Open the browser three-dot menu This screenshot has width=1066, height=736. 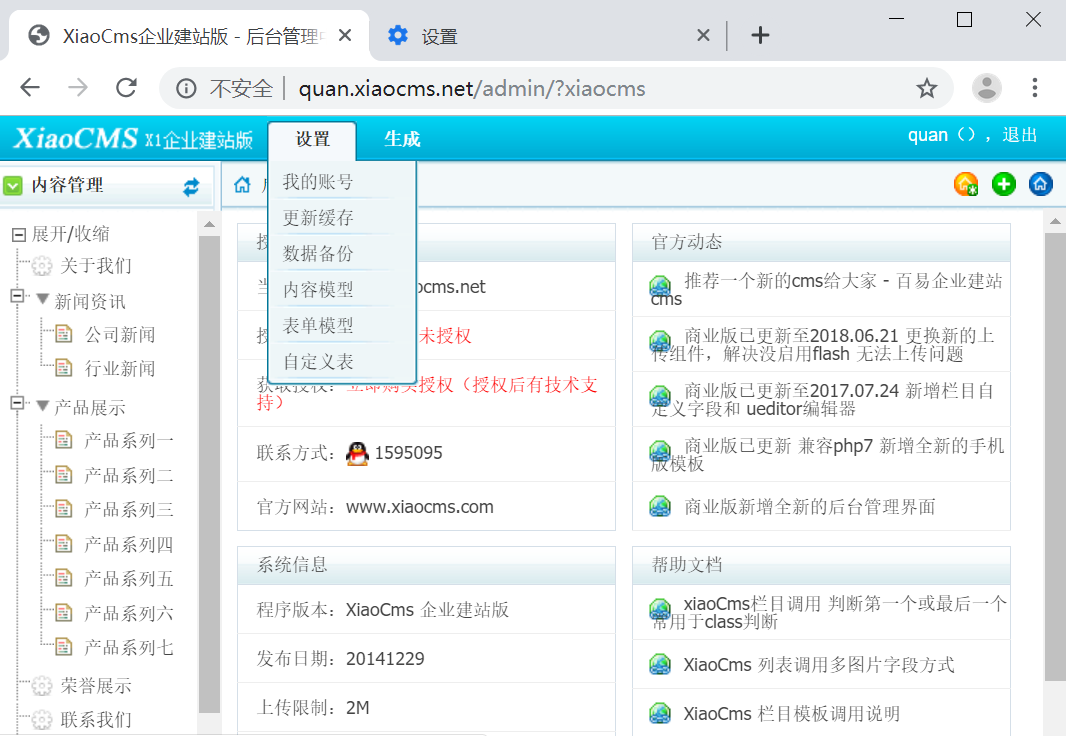[x=1035, y=88]
